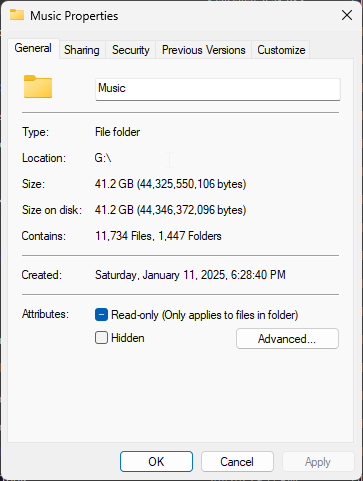Click the G:\ location value
This screenshot has width=363, height=481.
click(103, 158)
